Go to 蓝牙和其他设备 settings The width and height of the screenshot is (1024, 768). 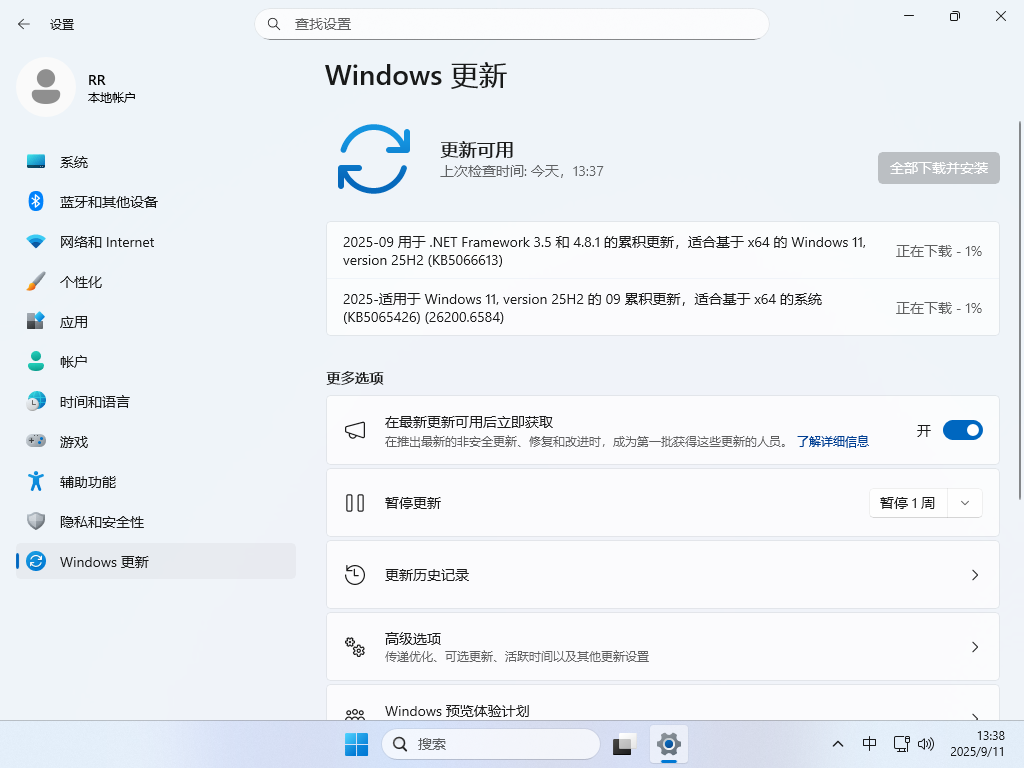(156, 201)
